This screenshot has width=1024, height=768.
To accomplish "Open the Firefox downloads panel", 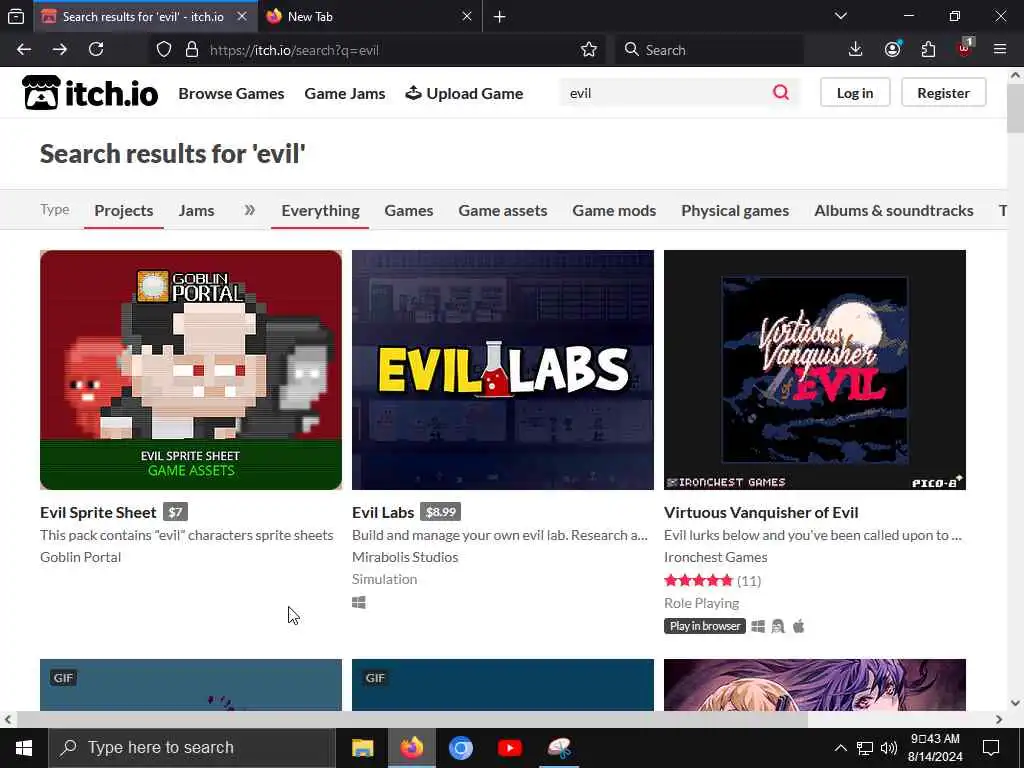I will pyautogui.click(x=856, y=50).
